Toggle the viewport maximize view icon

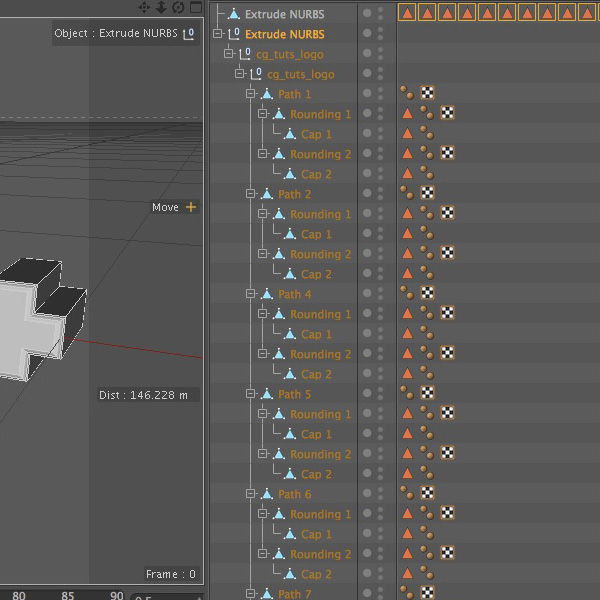196,7
